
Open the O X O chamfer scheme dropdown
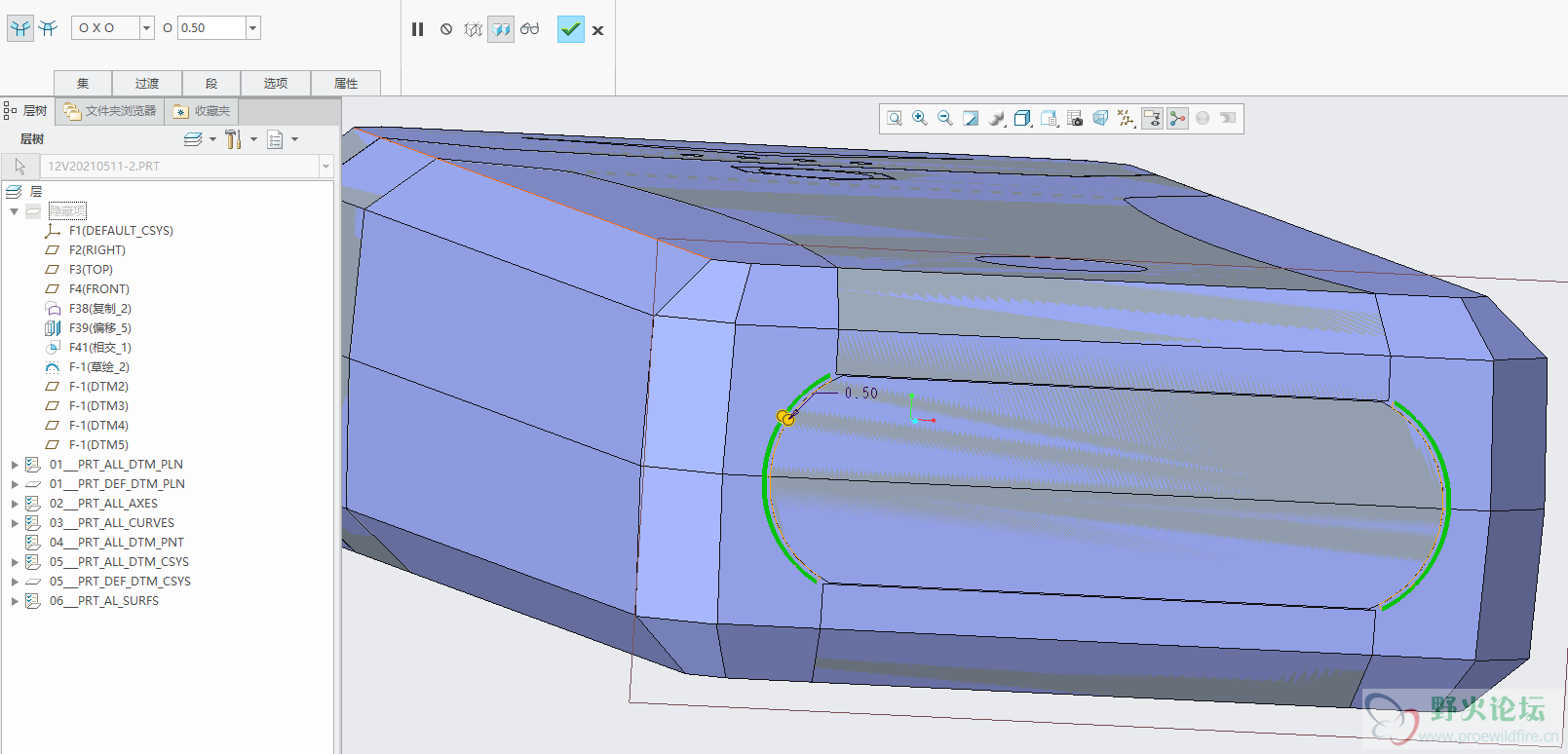146,28
